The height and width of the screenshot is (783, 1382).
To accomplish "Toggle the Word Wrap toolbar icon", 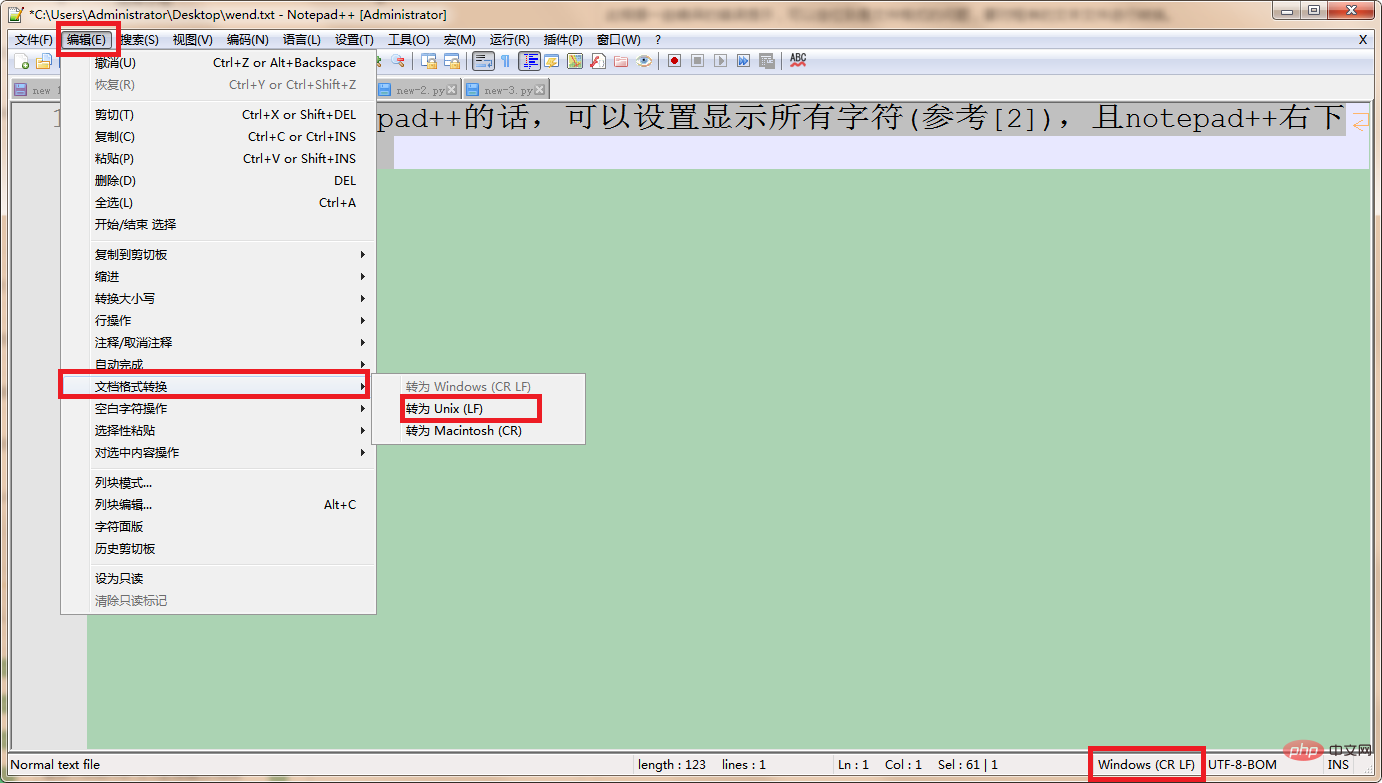I will click(x=483, y=61).
